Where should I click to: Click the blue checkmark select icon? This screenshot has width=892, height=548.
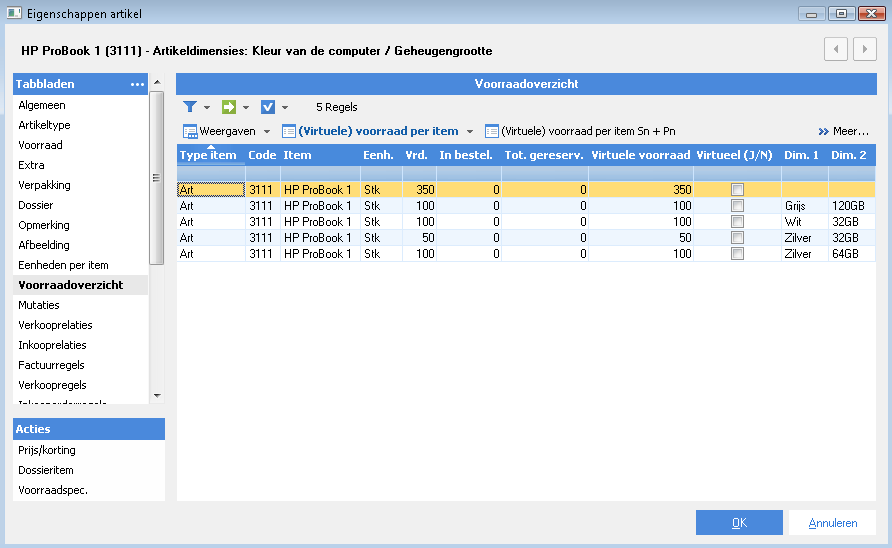(x=267, y=107)
